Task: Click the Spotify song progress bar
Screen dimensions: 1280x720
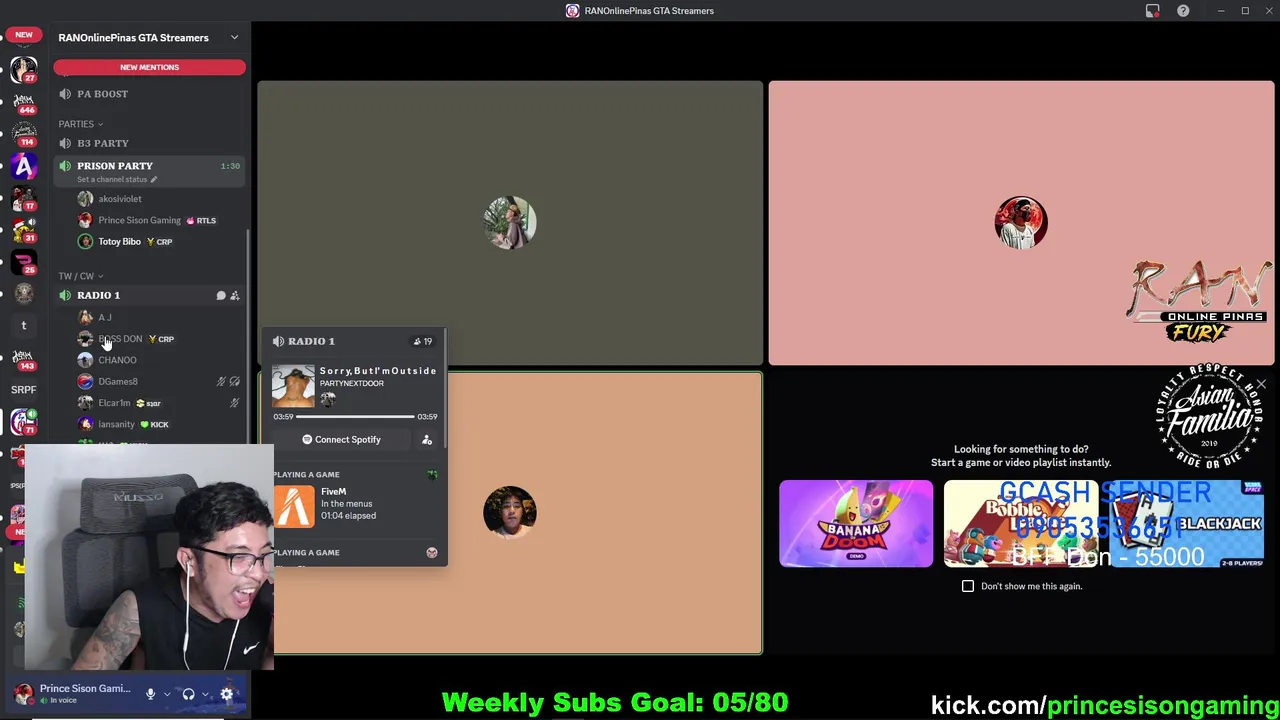Action: (x=355, y=417)
